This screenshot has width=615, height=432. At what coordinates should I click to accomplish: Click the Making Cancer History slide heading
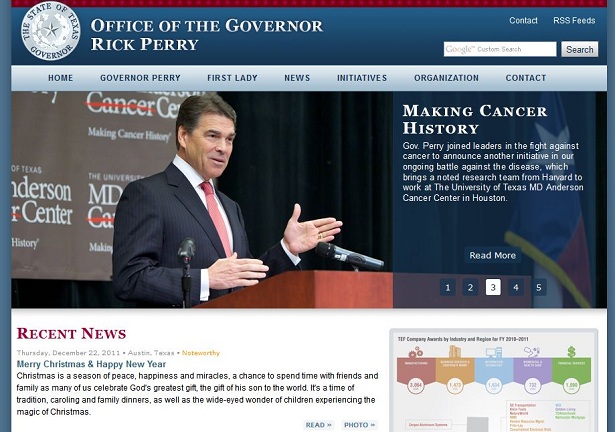pyautogui.click(x=475, y=119)
